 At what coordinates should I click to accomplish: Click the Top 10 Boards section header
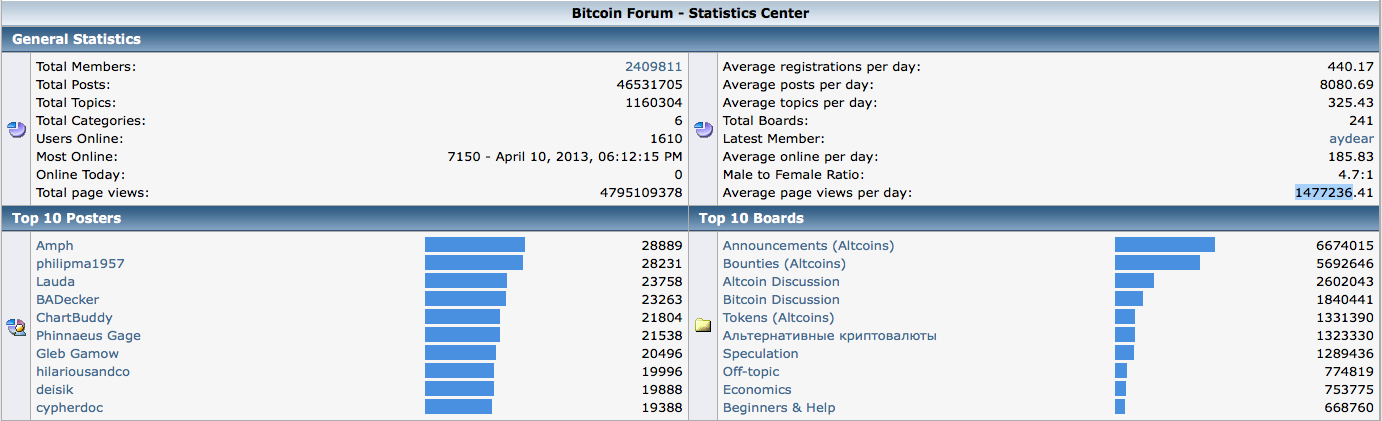pyautogui.click(x=751, y=218)
